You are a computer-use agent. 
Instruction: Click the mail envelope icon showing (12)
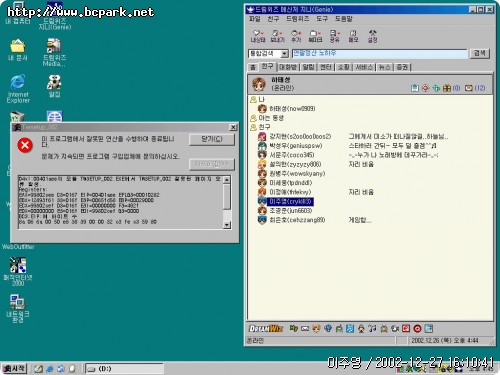pos(469,88)
